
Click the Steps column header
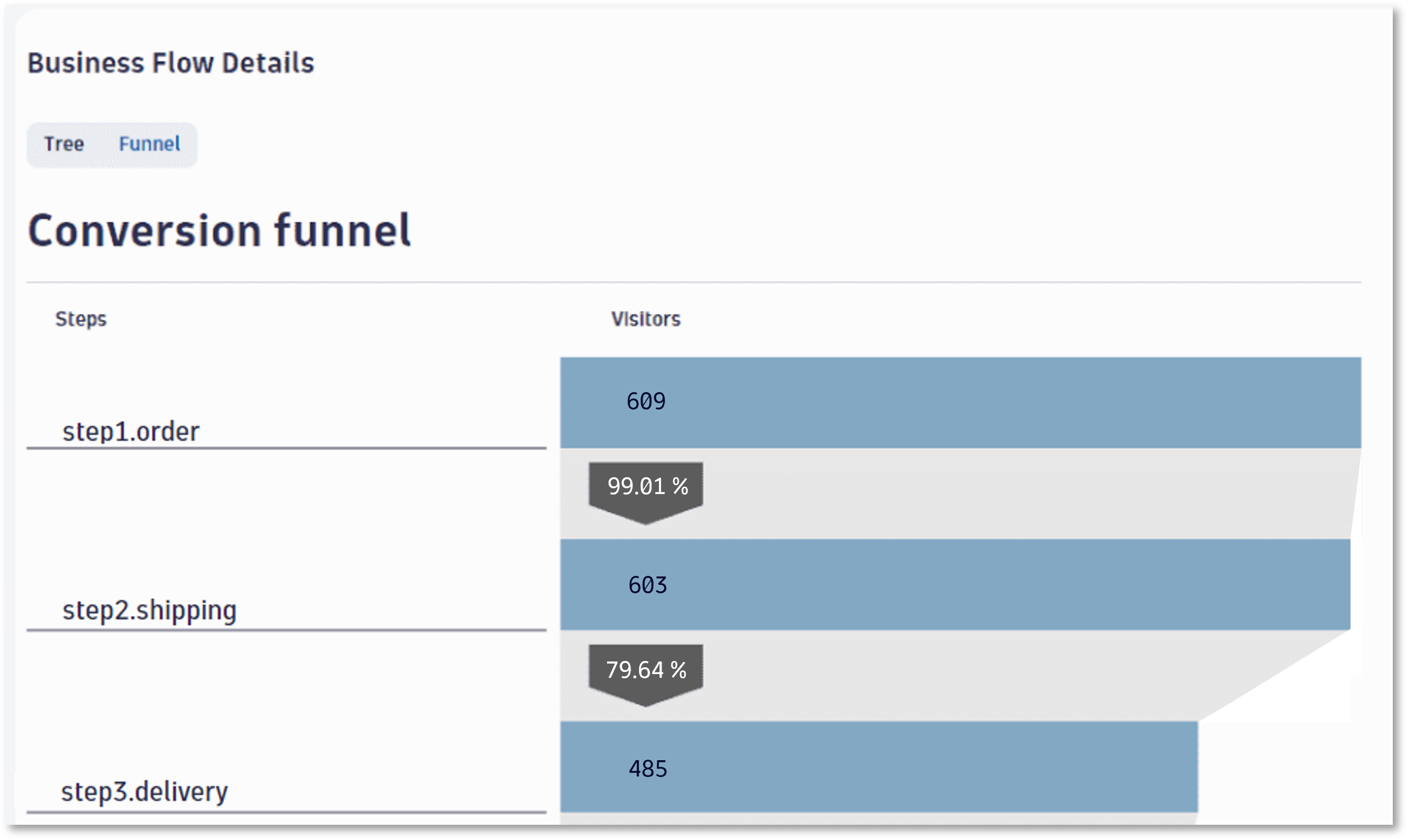coord(80,318)
